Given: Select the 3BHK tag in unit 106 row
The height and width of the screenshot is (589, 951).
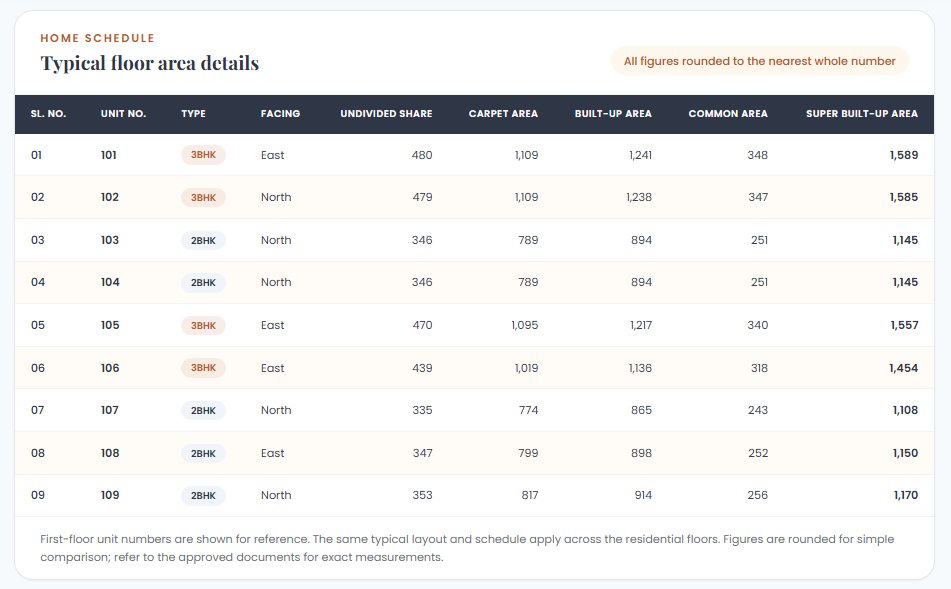Looking at the screenshot, I should point(203,368).
